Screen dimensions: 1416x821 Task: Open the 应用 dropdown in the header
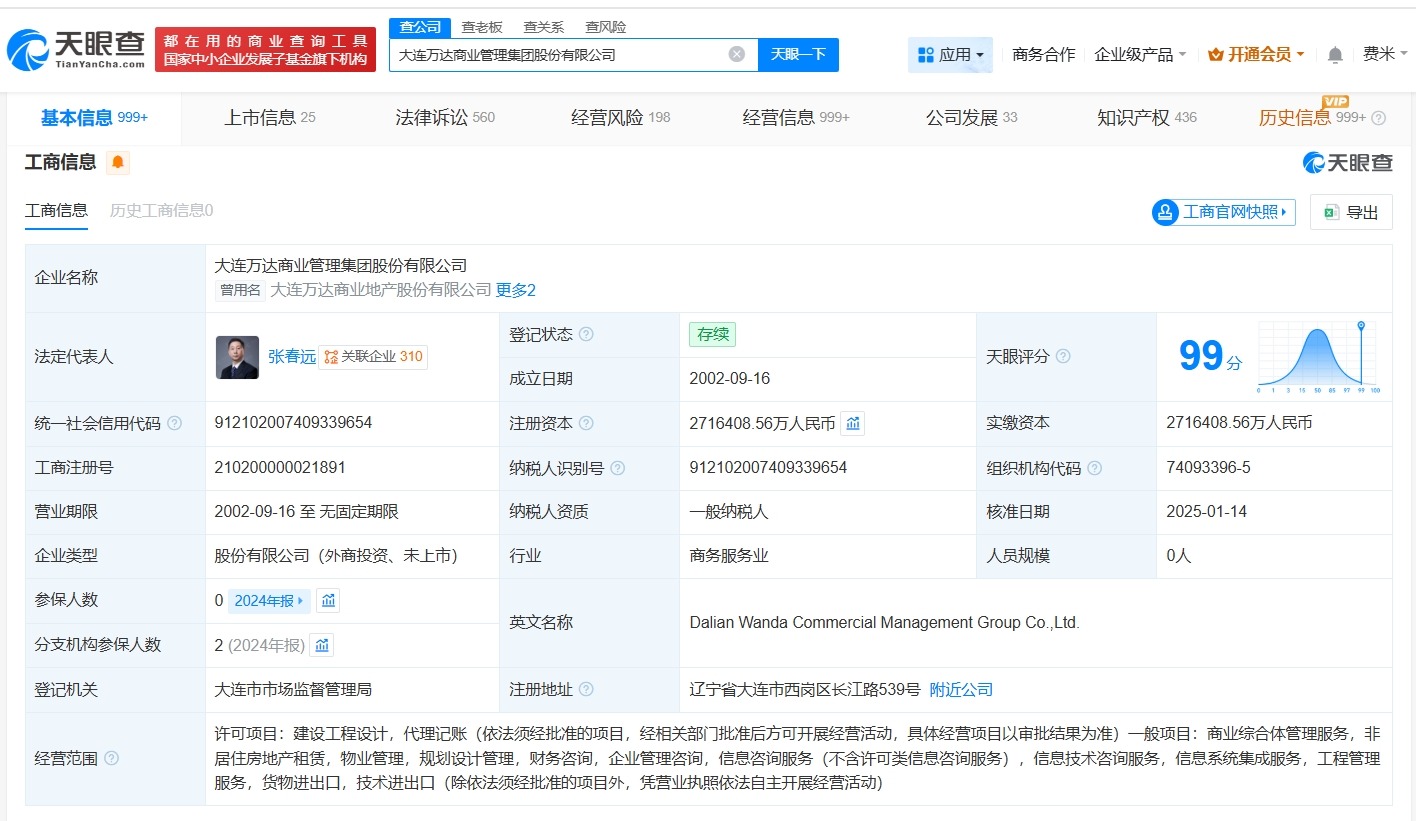click(x=950, y=54)
